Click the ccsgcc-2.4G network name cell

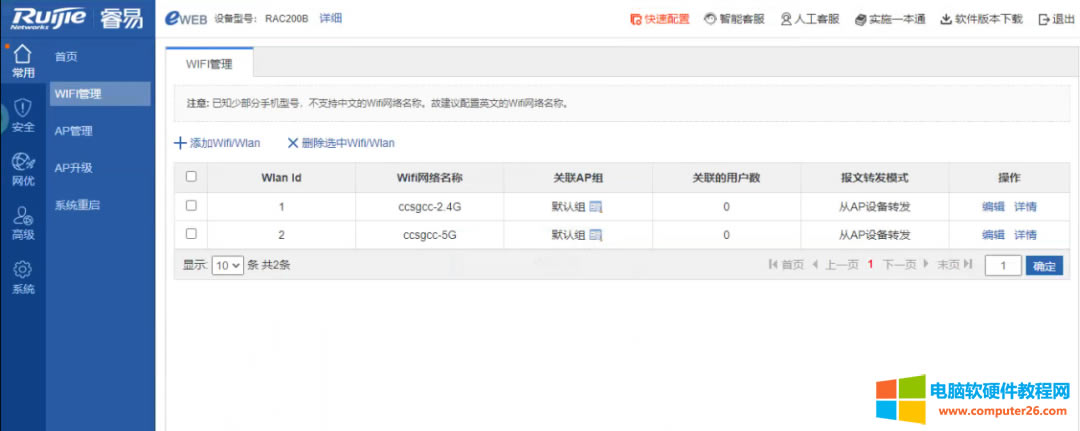[x=430, y=207]
